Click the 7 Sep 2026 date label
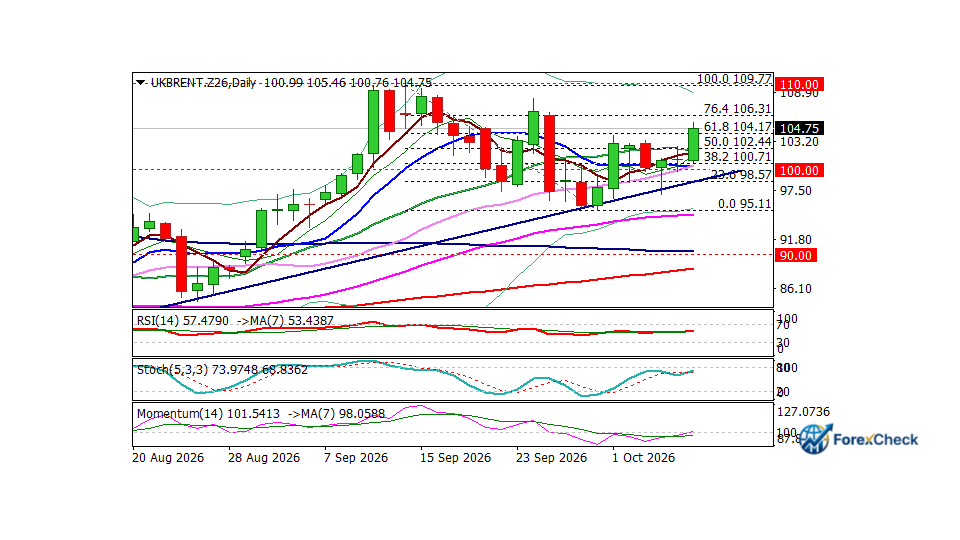This screenshot has width=960, height=540. [x=356, y=457]
